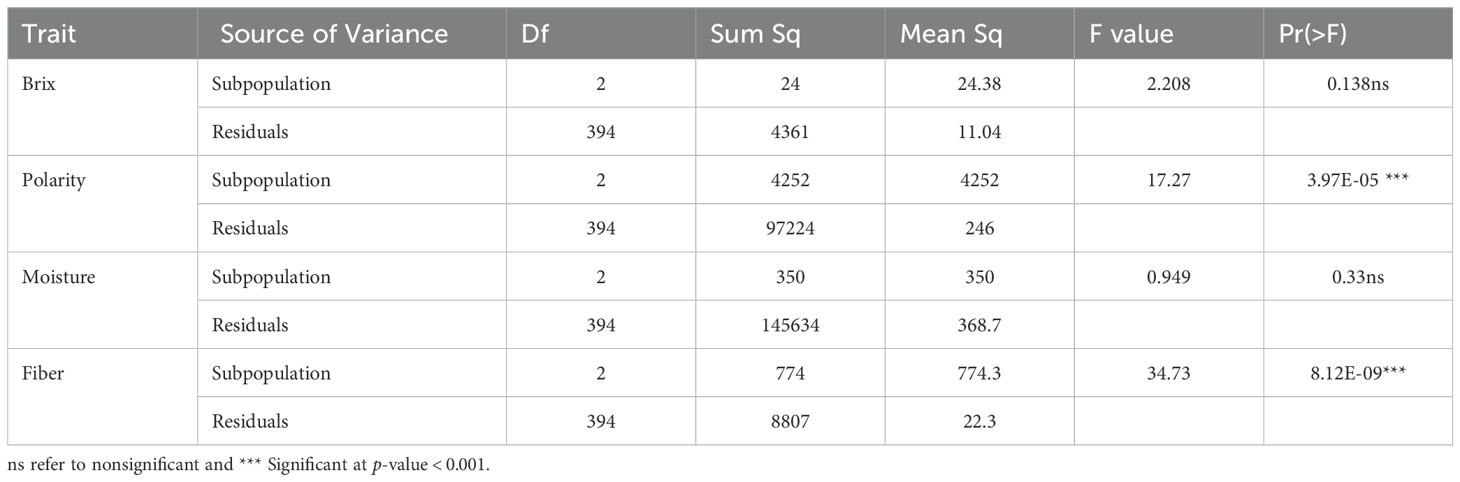This screenshot has height=482, width=1460.
Task: Click the 0.138ns p-value cell
Action: tap(1358, 84)
